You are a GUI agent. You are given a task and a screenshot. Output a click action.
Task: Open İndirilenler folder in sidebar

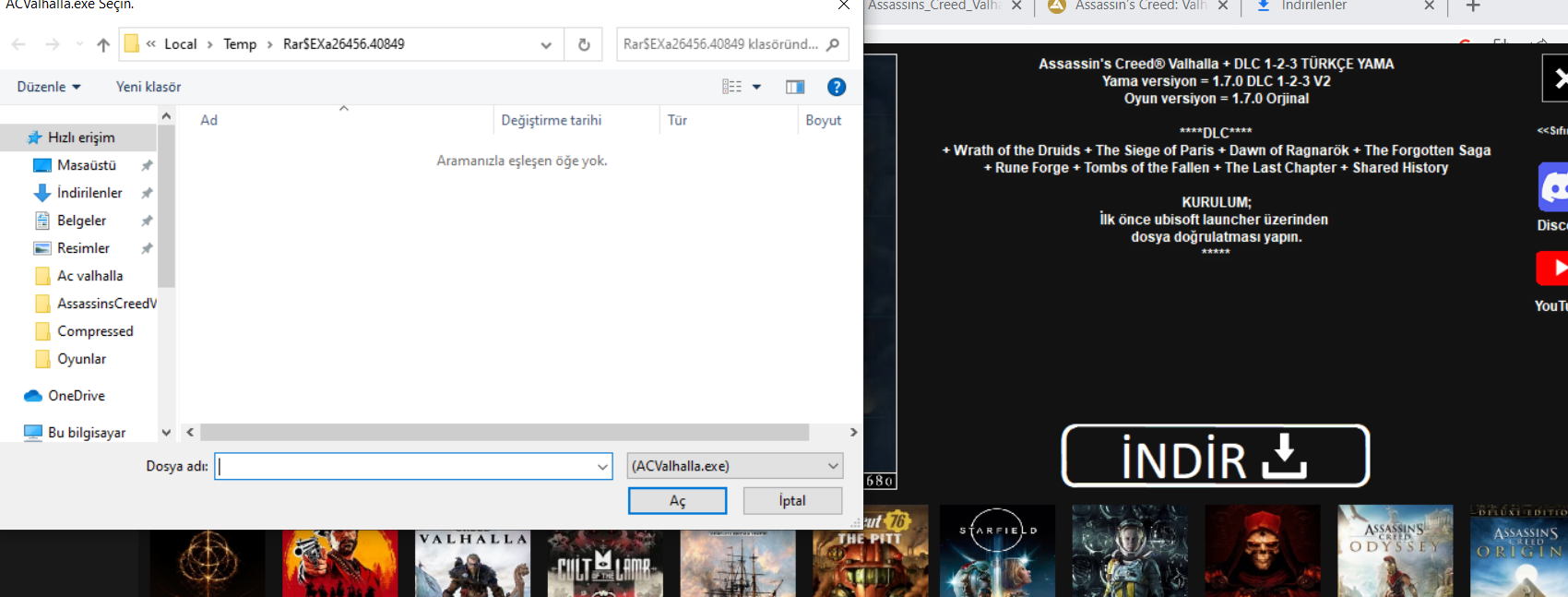click(x=89, y=193)
